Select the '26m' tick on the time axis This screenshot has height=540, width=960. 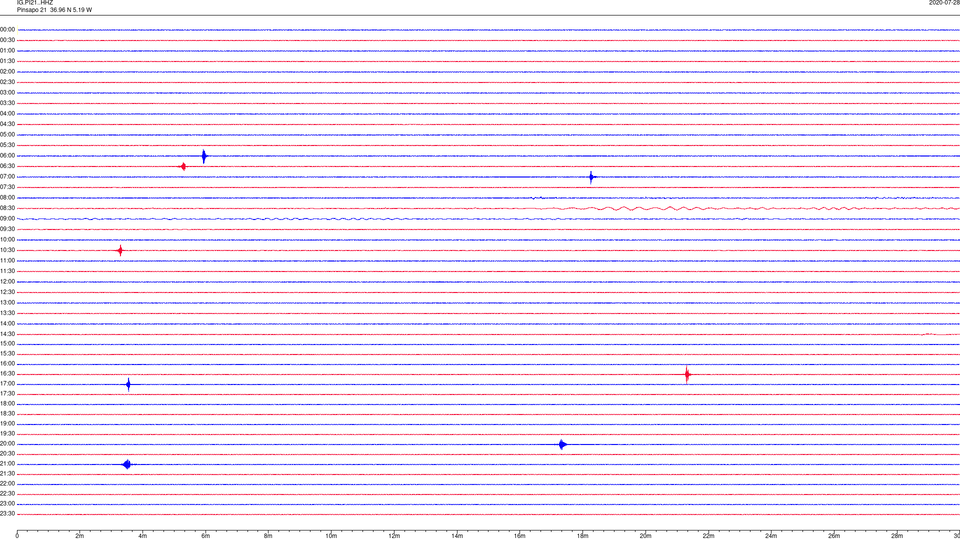coord(834,536)
